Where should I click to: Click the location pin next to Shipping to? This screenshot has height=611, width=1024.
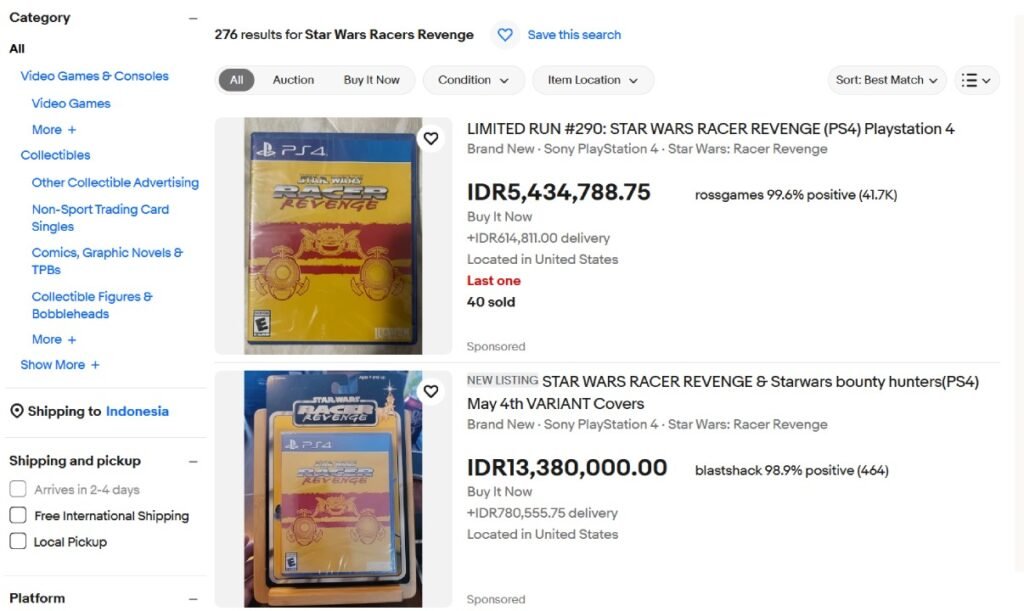[x=16, y=412]
